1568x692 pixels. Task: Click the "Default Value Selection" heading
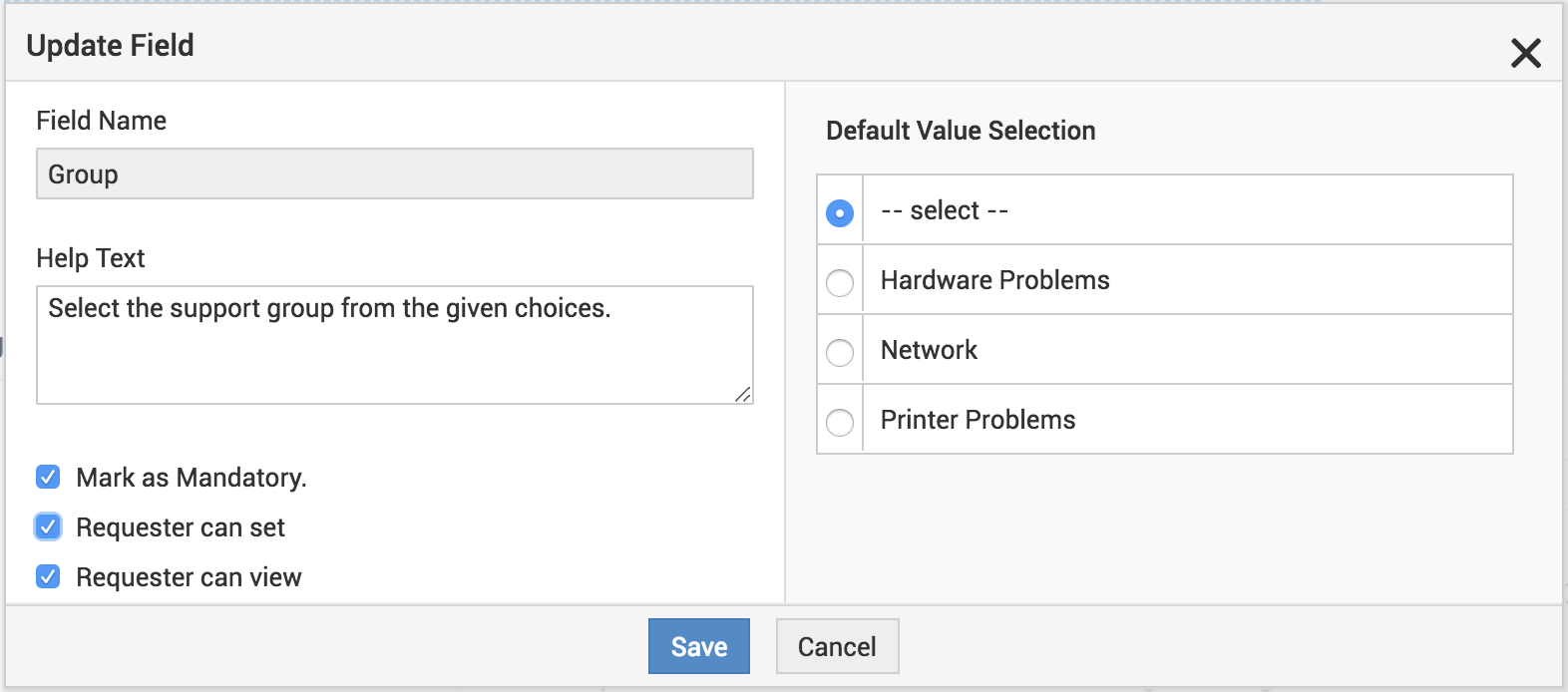tap(961, 131)
